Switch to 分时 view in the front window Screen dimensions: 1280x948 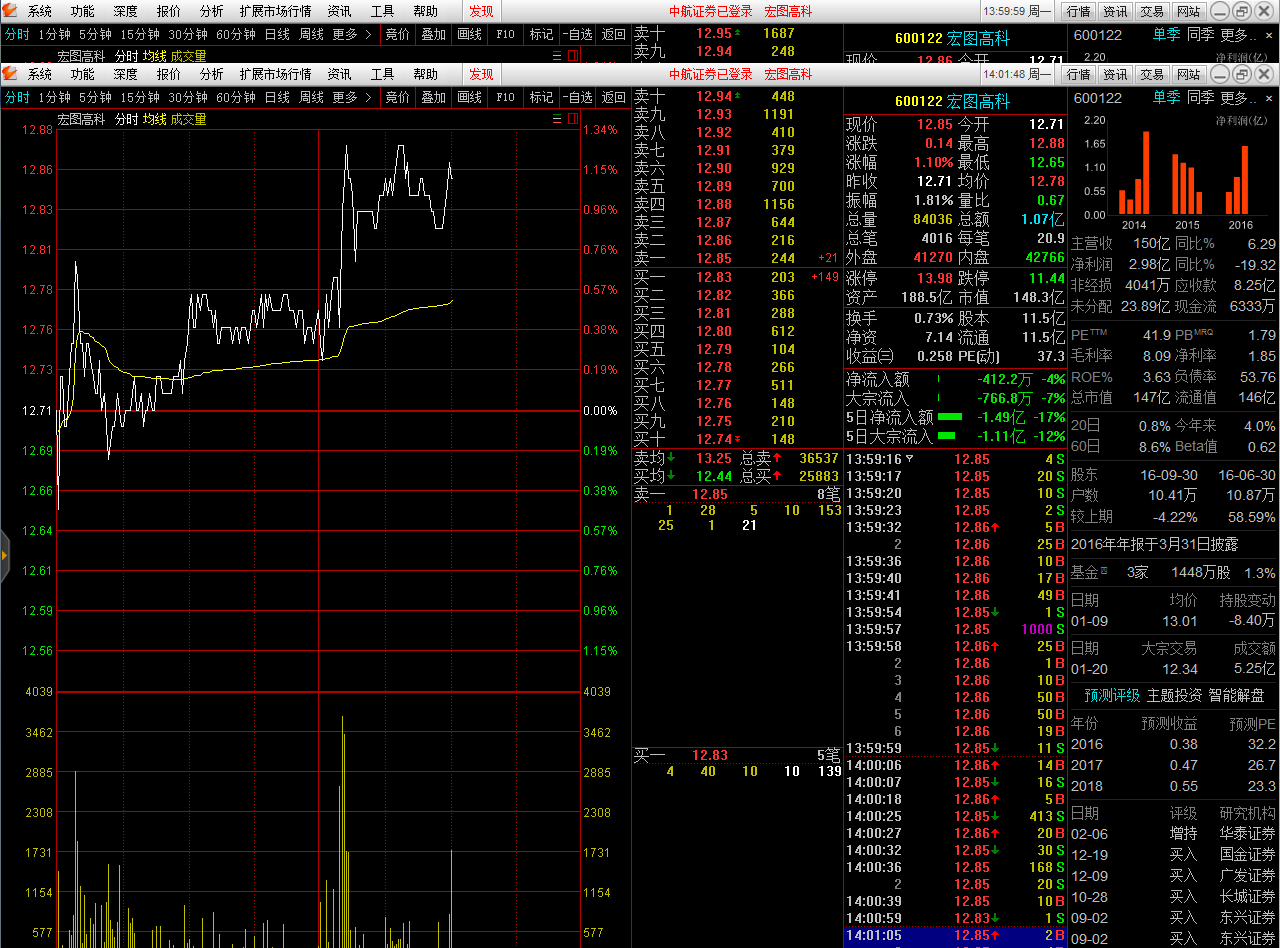click(x=17, y=97)
